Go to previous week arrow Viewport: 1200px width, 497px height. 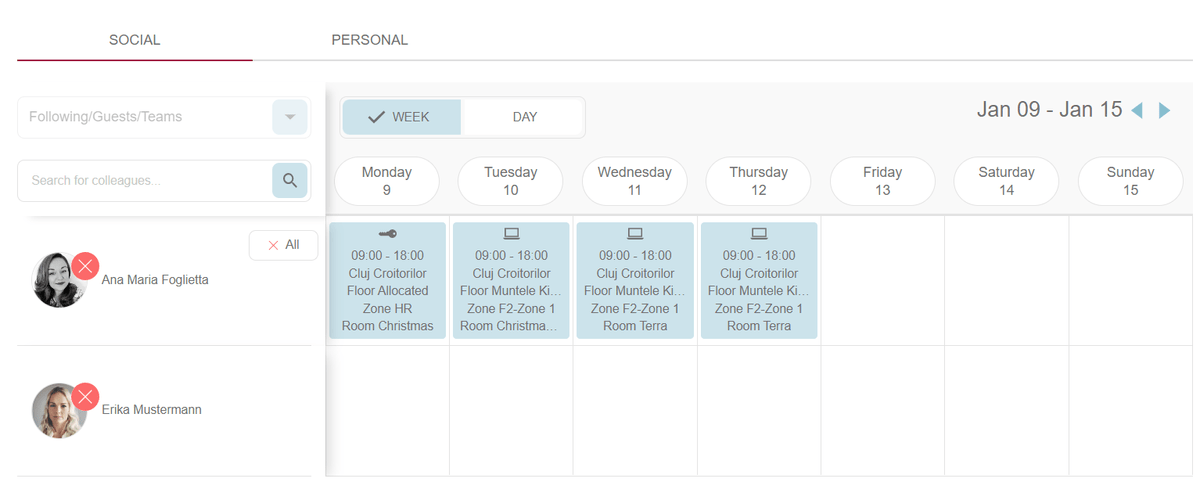coord(1137,111)
